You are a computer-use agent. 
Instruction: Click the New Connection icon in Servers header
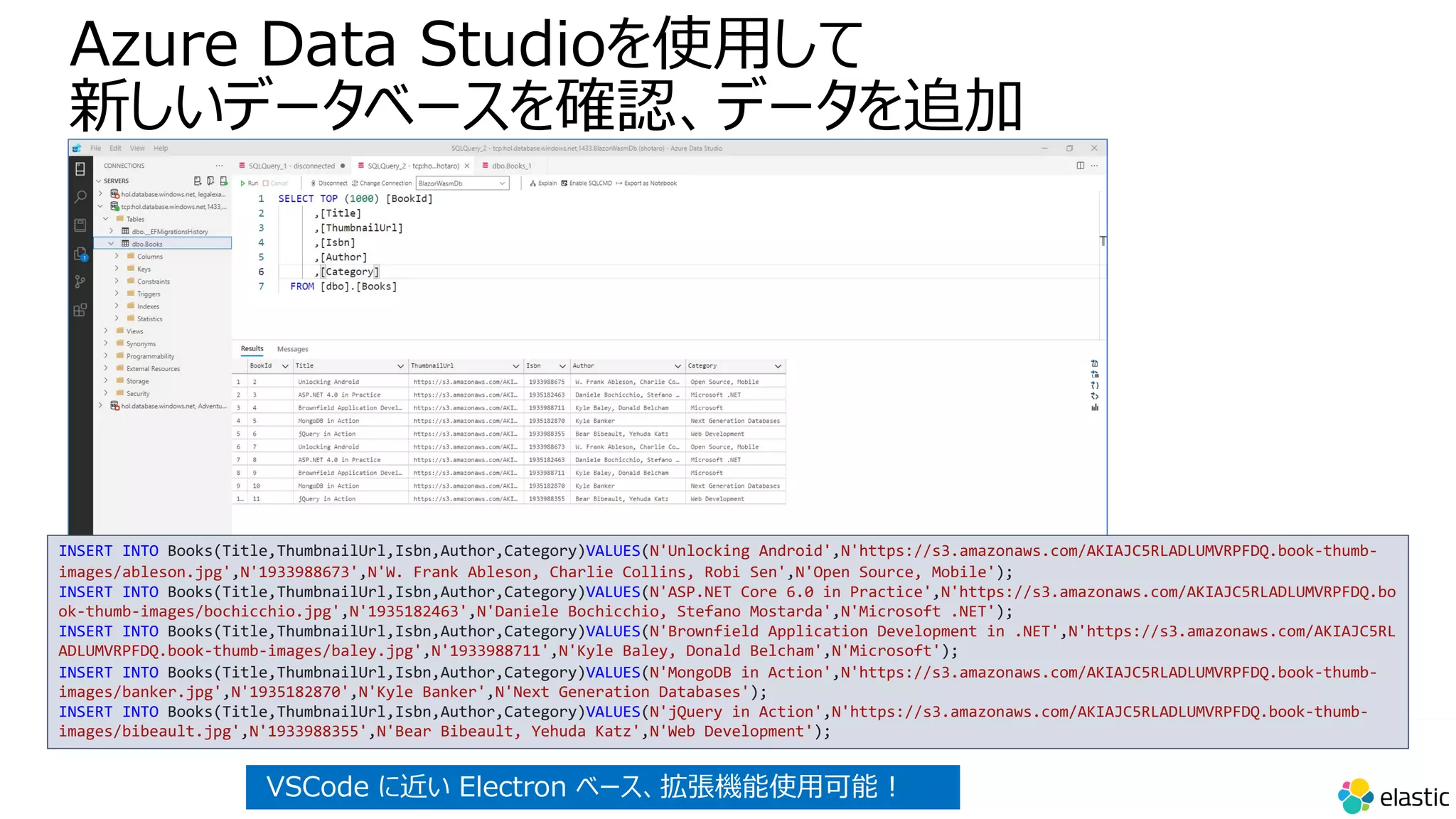point(198,181)
